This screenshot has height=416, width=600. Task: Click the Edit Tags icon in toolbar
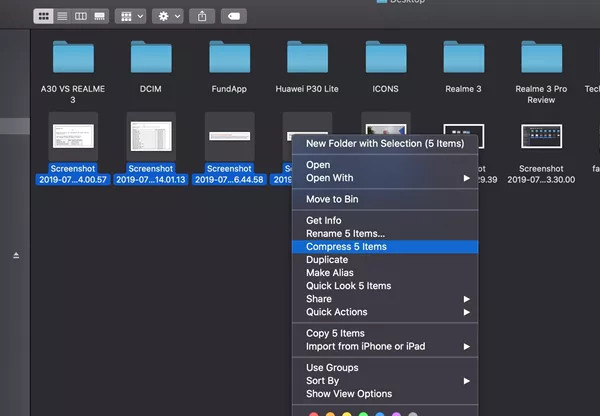coord(232,16)
